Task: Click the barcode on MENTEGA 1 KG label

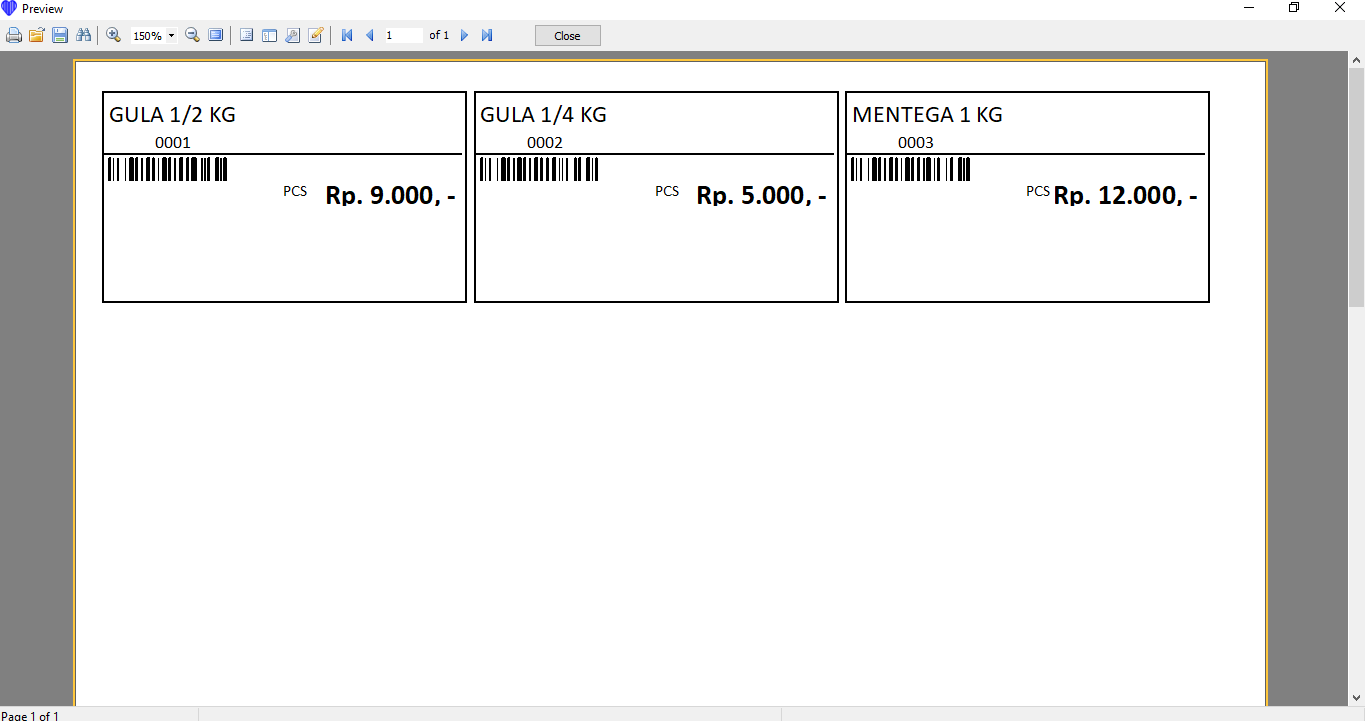Action: coord(910,169)
